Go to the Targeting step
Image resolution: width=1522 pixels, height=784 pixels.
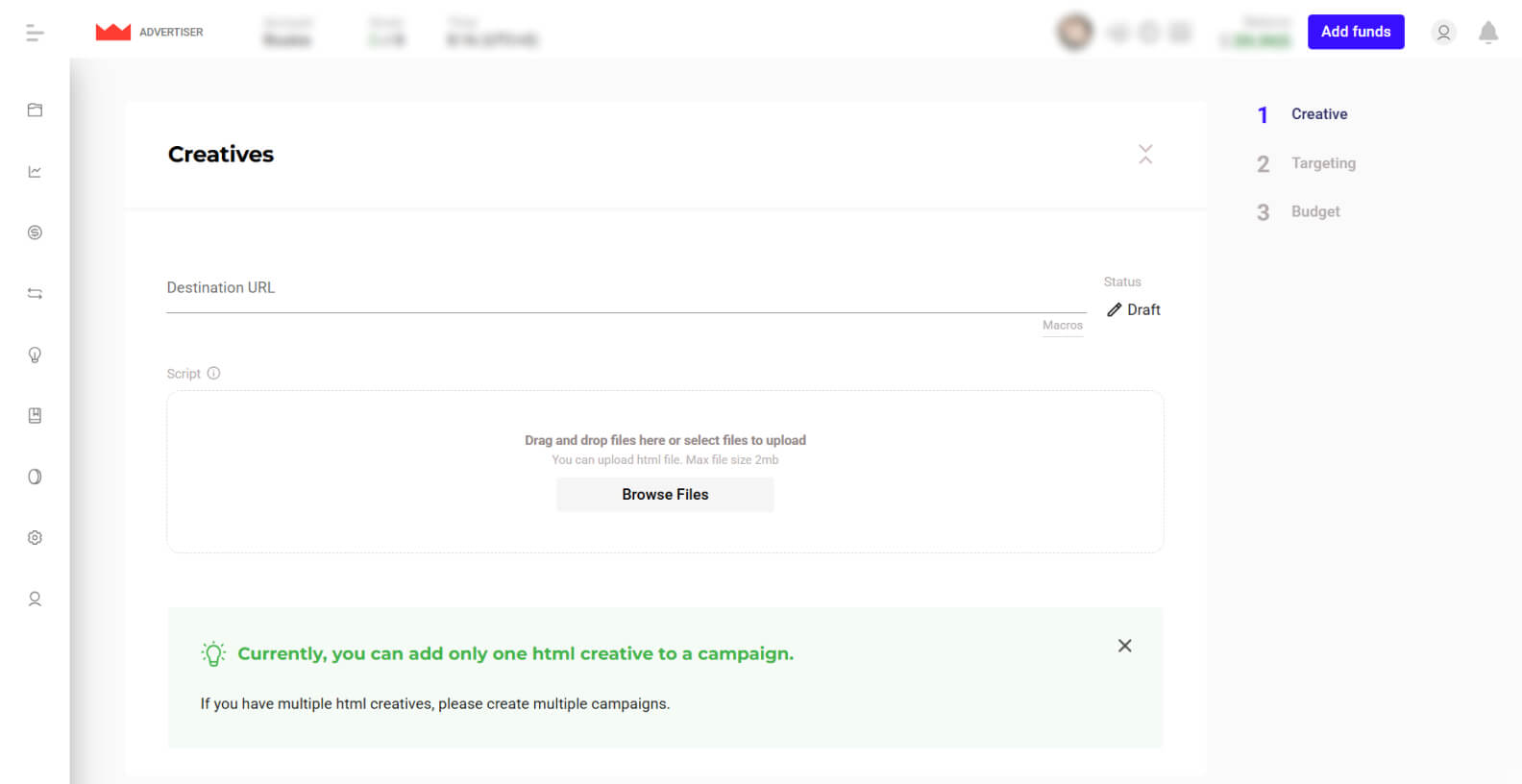(x=1322, y=163)
